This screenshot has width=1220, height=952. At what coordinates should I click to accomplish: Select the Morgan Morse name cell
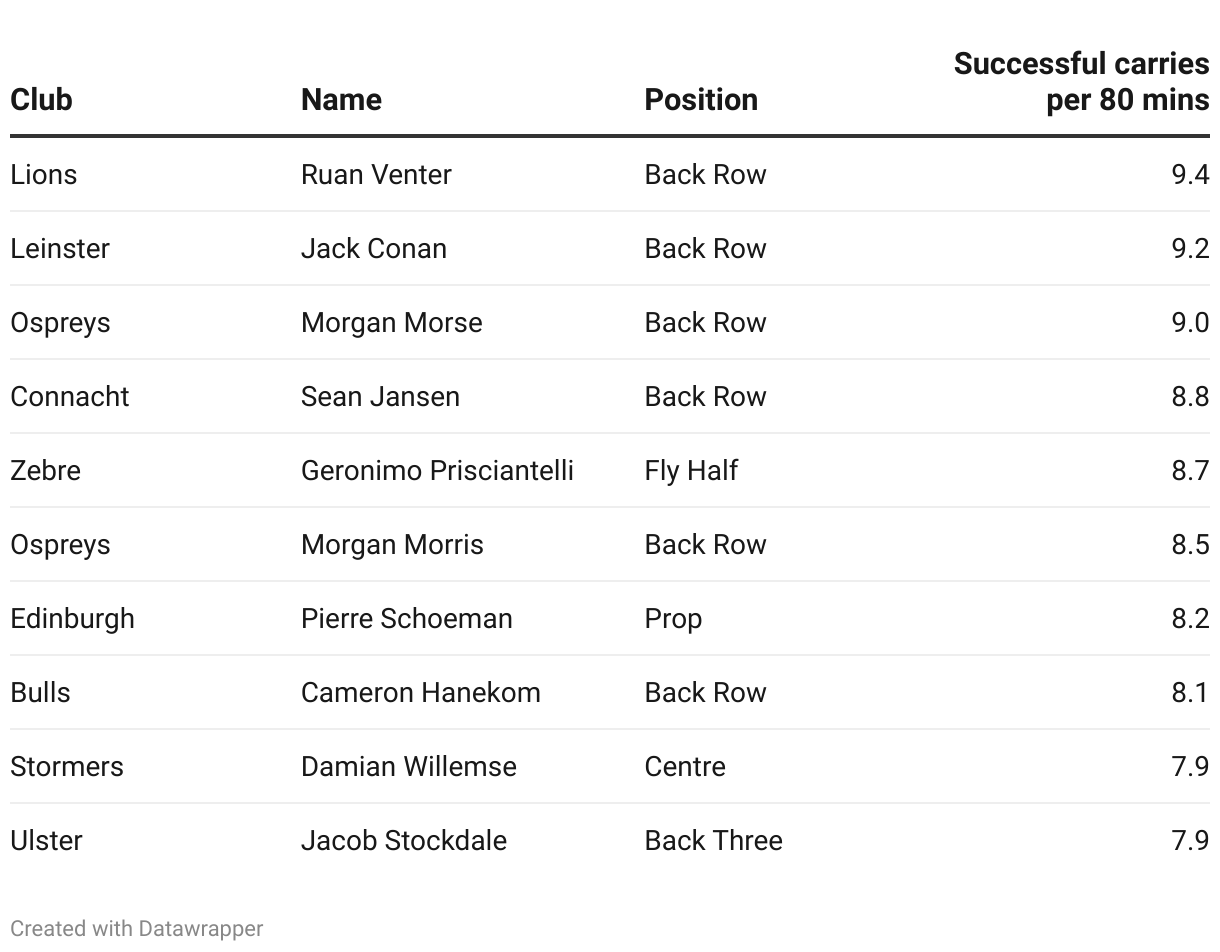(392, 323)
